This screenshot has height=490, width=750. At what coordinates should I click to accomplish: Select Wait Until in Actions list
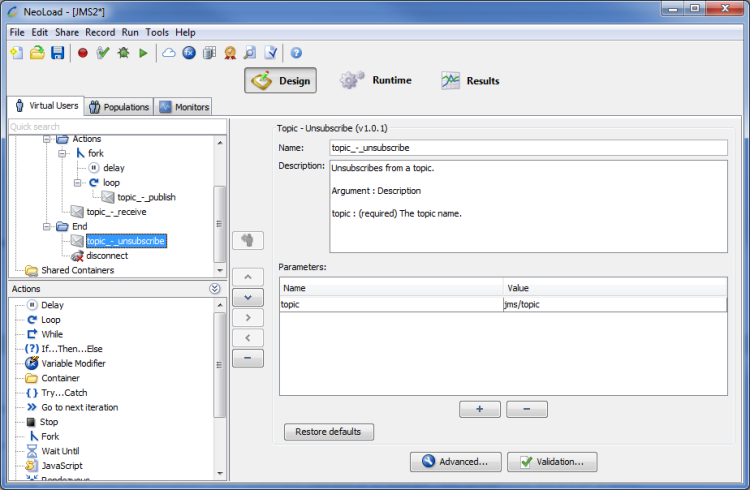[60, 451]
